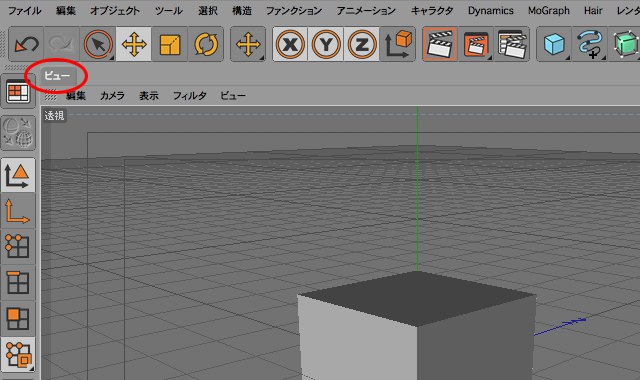The height and width of the screenshot is (380, 640).
Task: Activate the Move tool in toolbar
Action: [x=134, y=44]
